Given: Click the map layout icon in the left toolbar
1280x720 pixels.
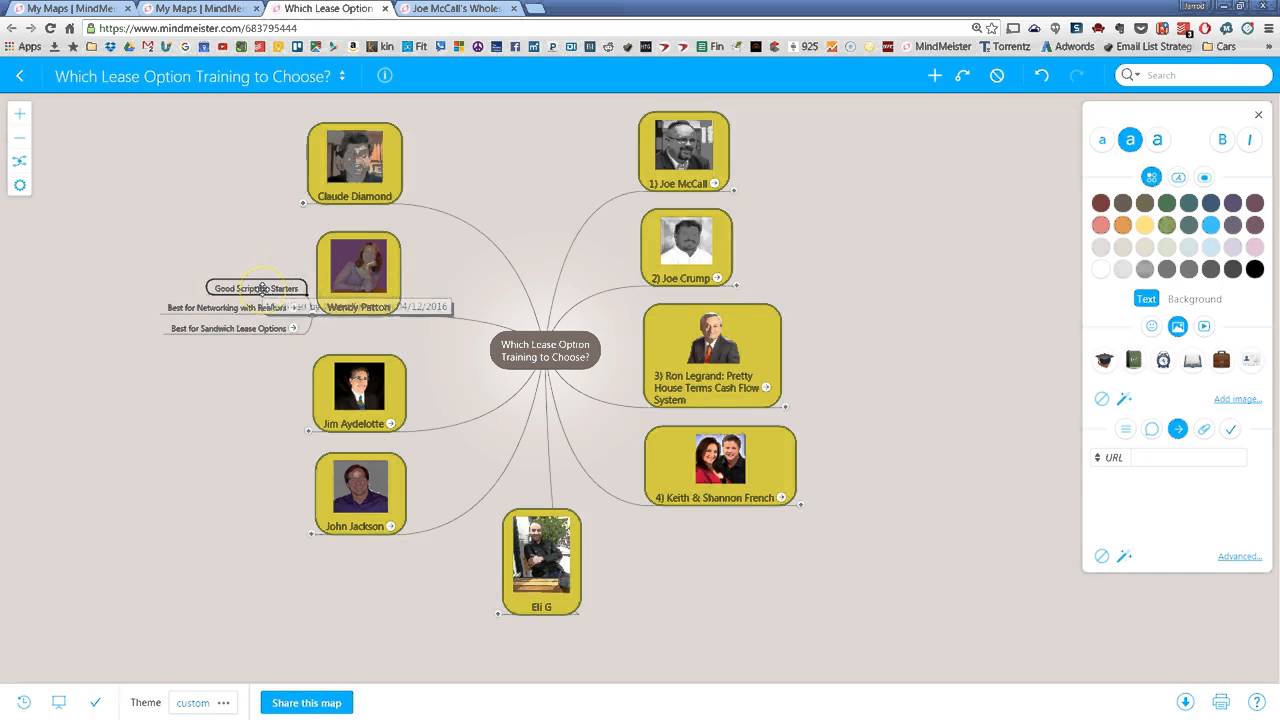Looking at the screenshot, I should (x=20, y=161).
